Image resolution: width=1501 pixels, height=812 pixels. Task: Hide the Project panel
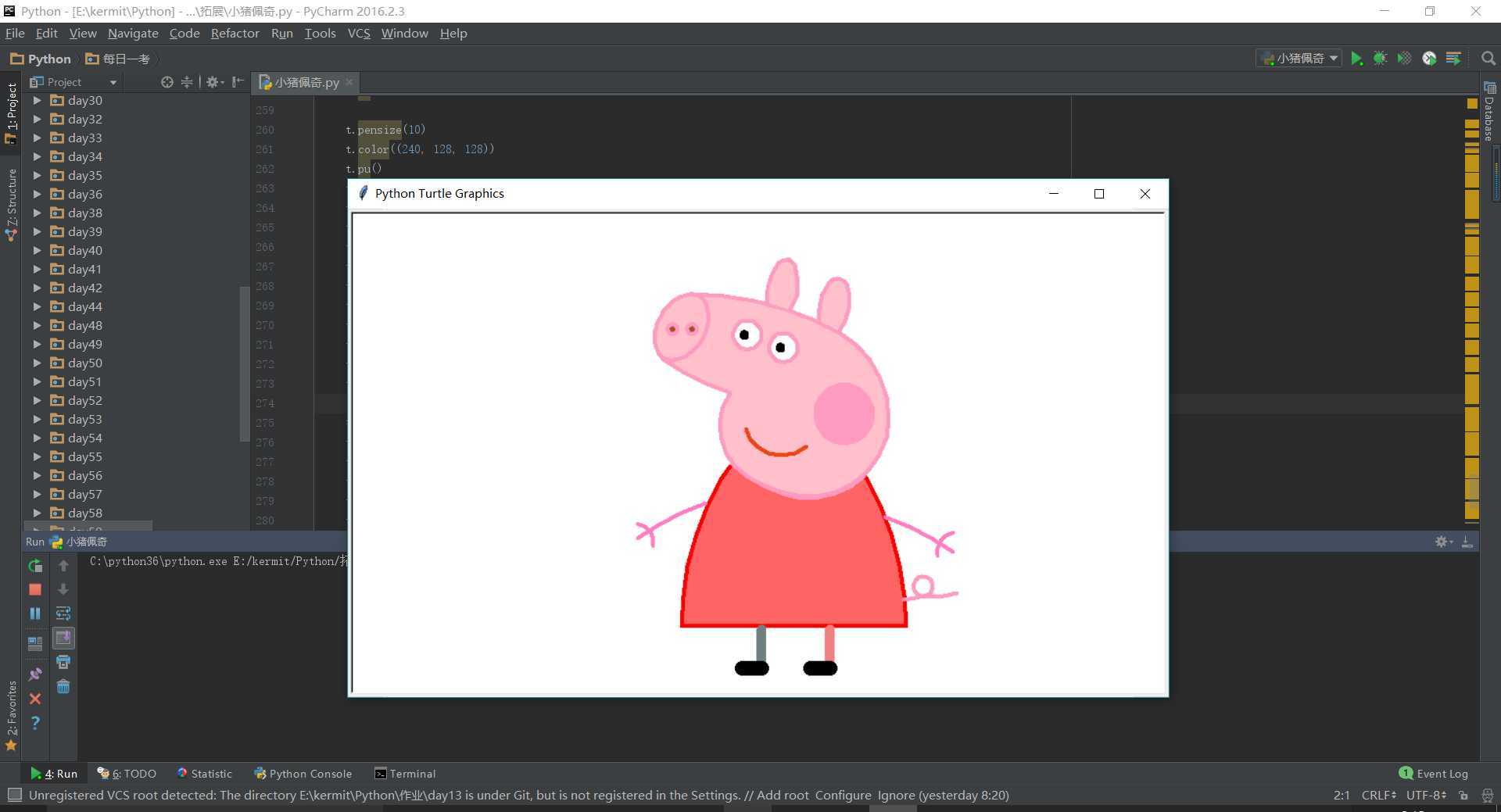click(238, 82)
